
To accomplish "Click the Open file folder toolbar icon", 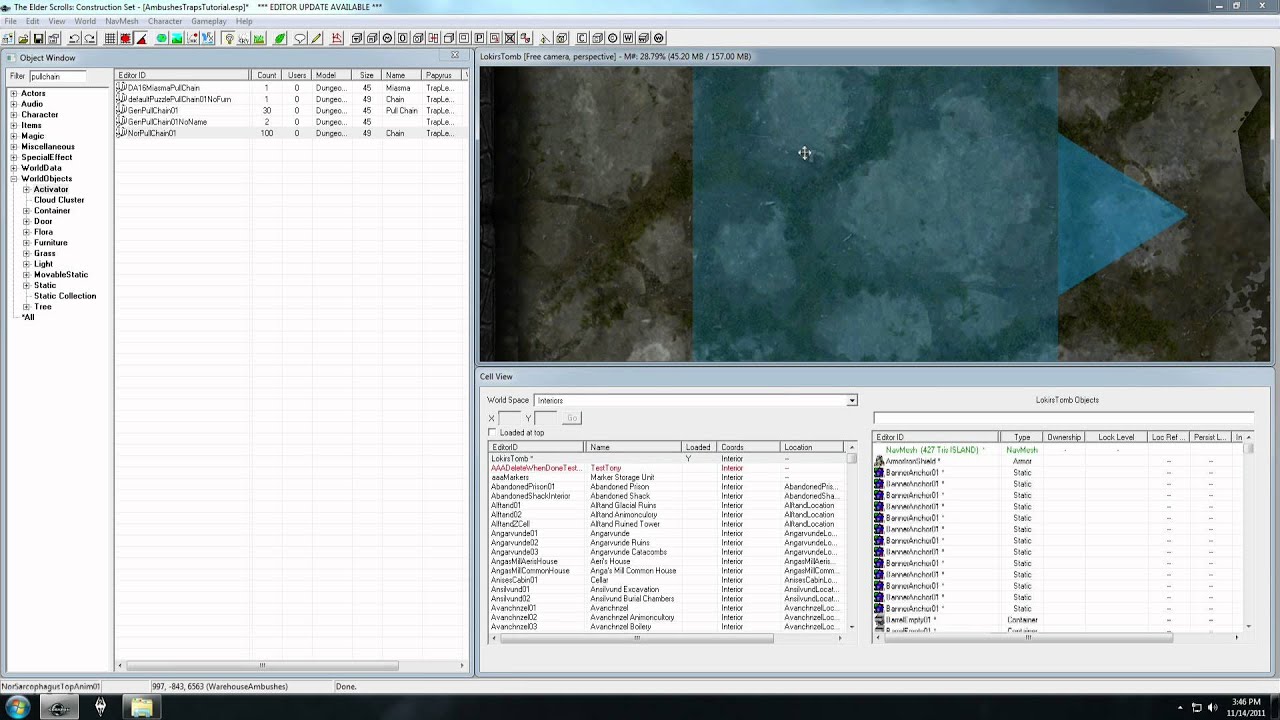I will [21, 38].
